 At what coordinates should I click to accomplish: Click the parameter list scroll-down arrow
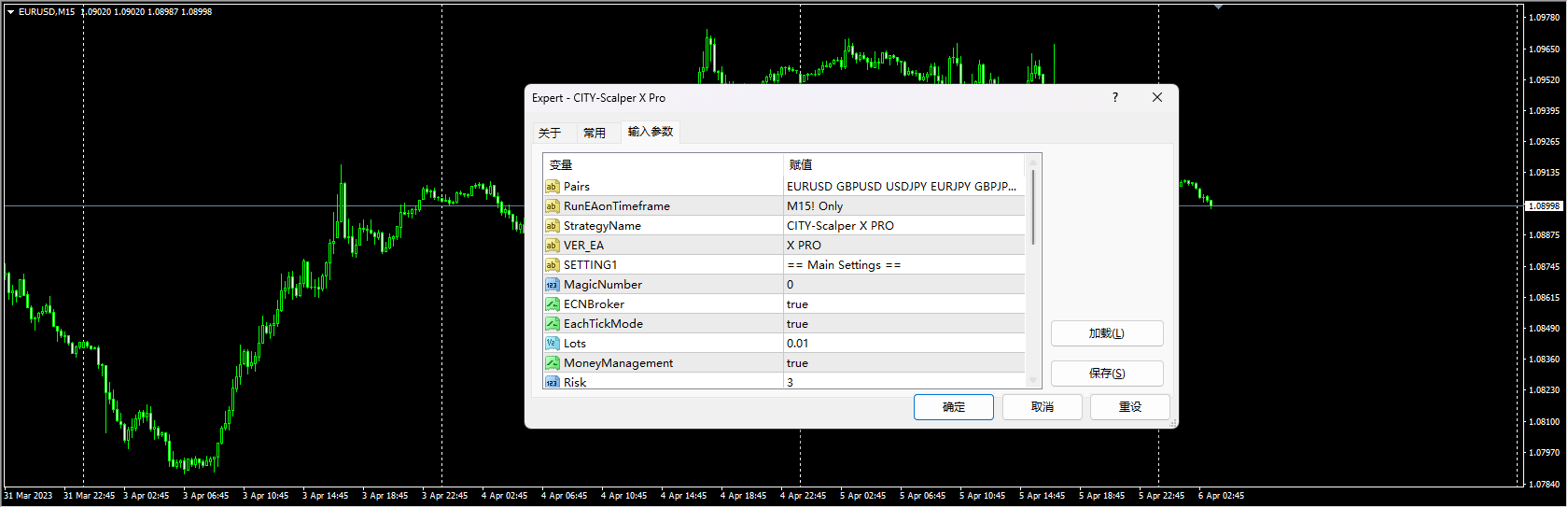1032,380
